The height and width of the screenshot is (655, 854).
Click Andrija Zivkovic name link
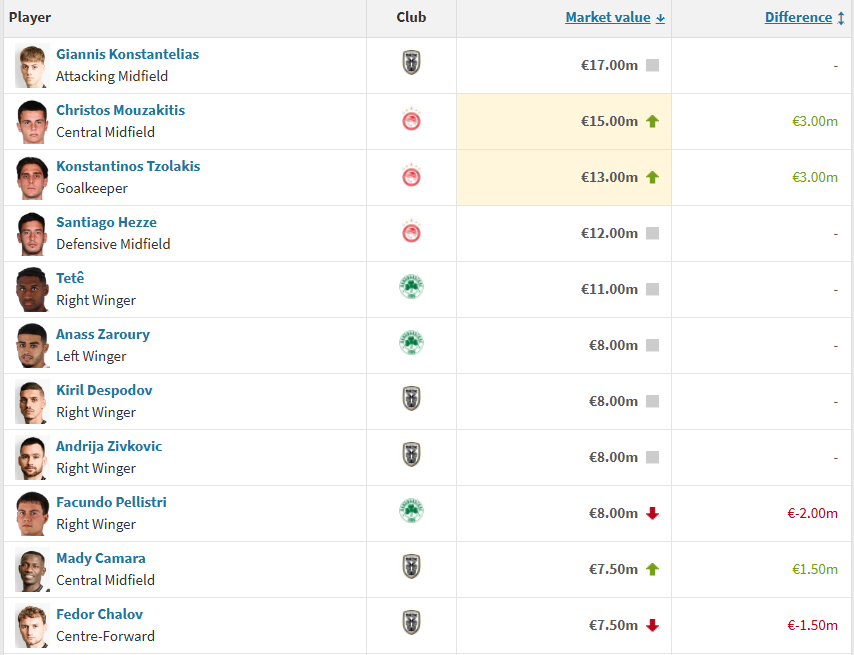tap(109, 446)
